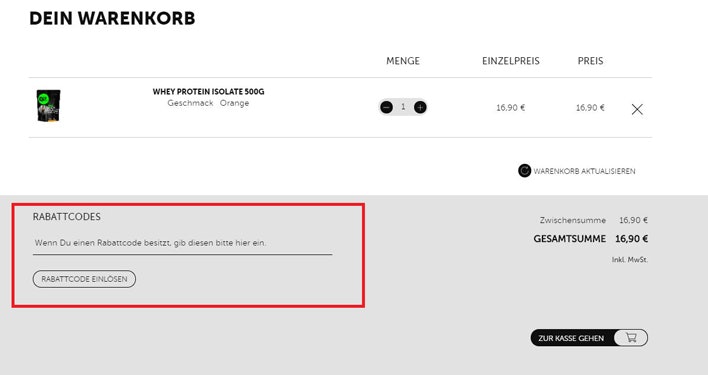Click the Menge column header

click(403, 61)
